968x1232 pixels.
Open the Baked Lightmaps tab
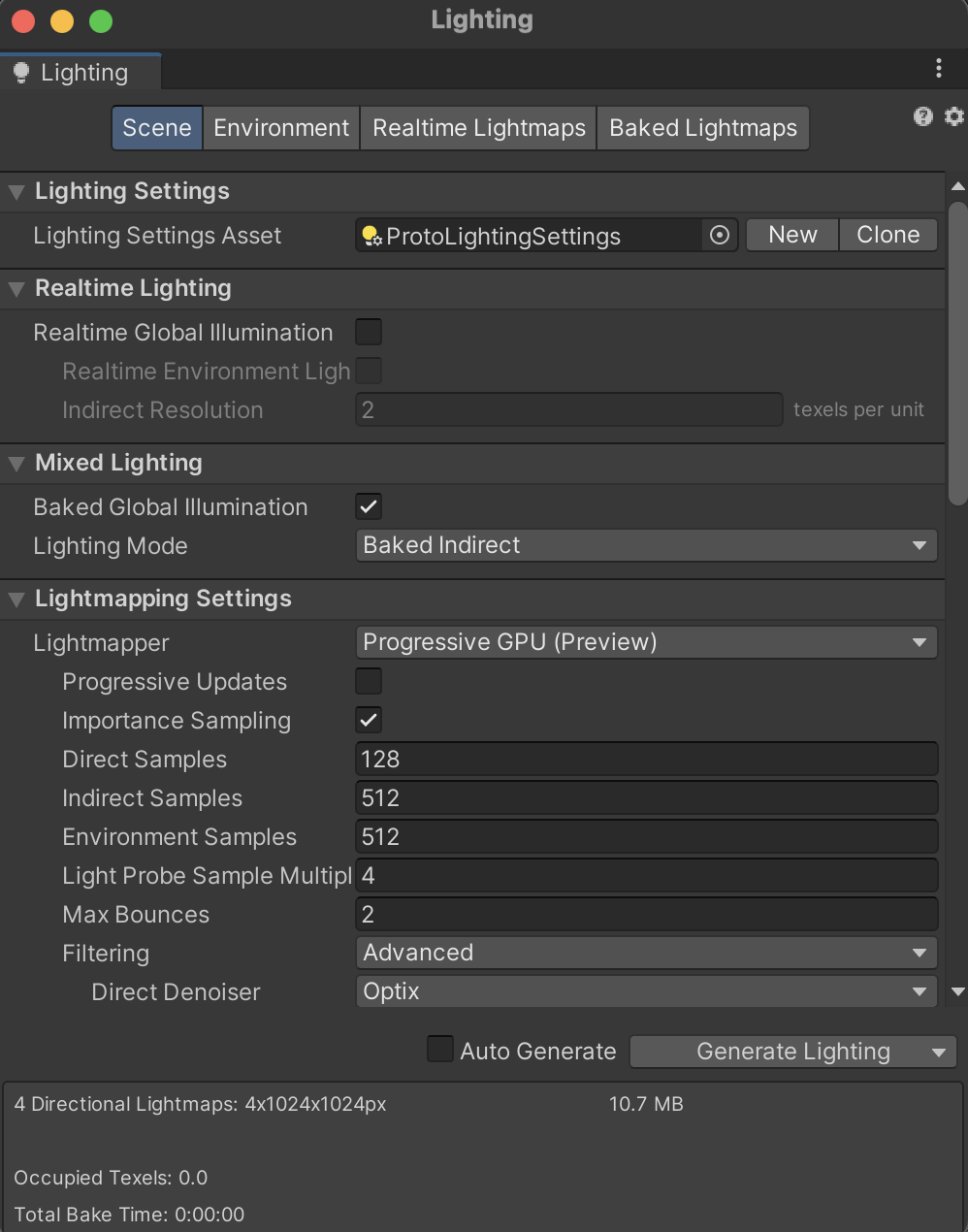pyautogui.click(x=703, y=128)
